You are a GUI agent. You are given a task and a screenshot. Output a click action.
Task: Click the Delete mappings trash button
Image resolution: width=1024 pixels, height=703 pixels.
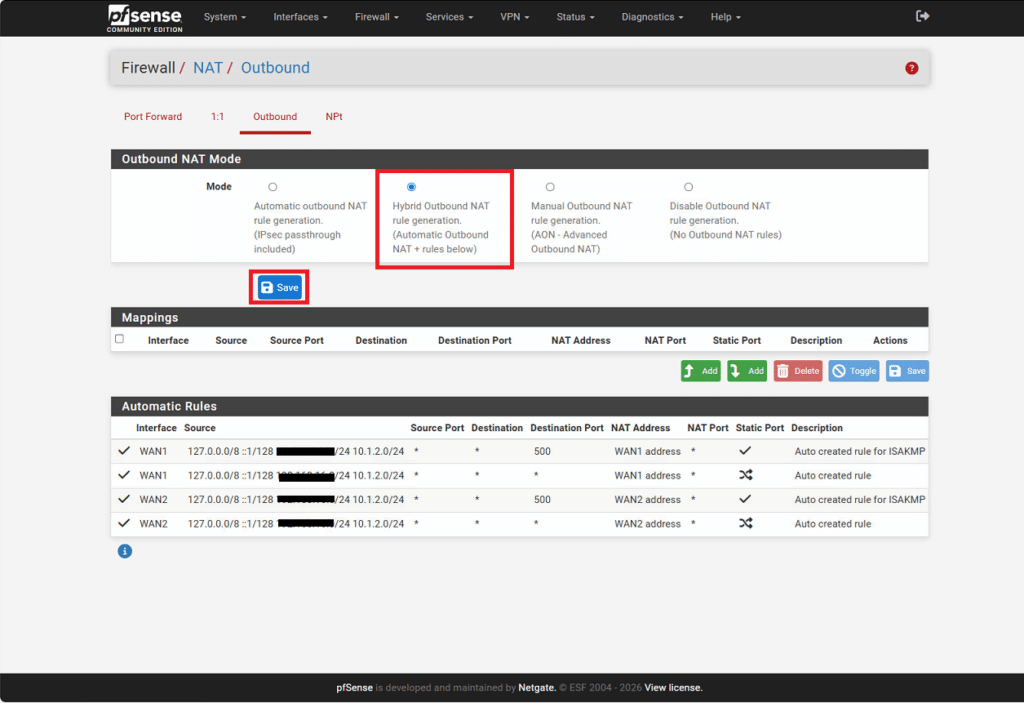798,371
